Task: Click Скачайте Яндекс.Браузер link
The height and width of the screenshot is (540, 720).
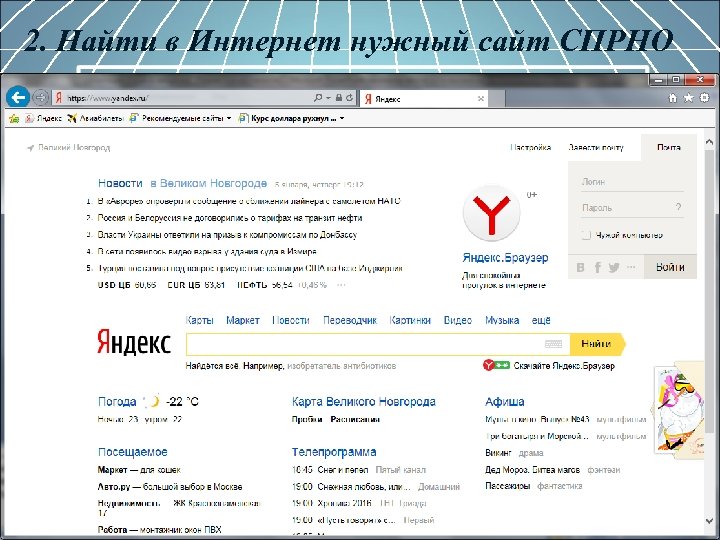Action: point(564,366)
